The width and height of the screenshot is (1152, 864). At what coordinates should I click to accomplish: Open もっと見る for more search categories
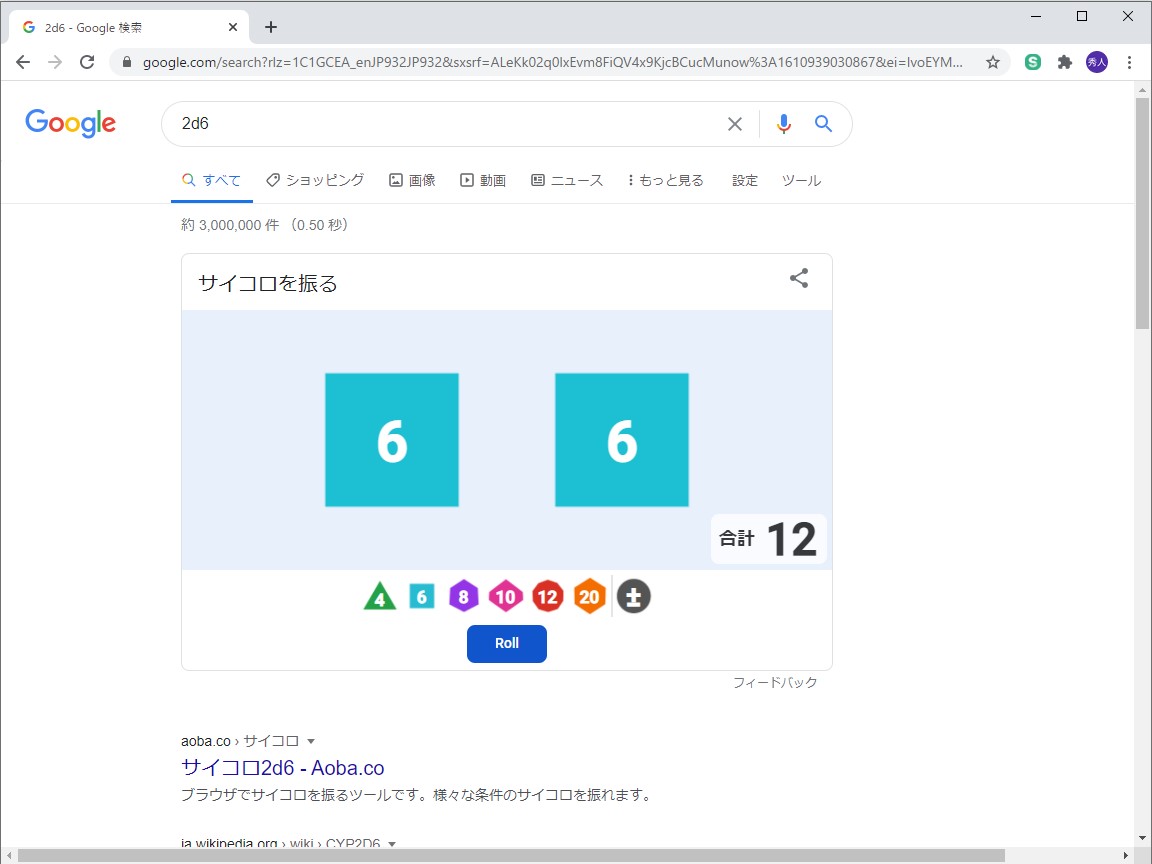665,180
